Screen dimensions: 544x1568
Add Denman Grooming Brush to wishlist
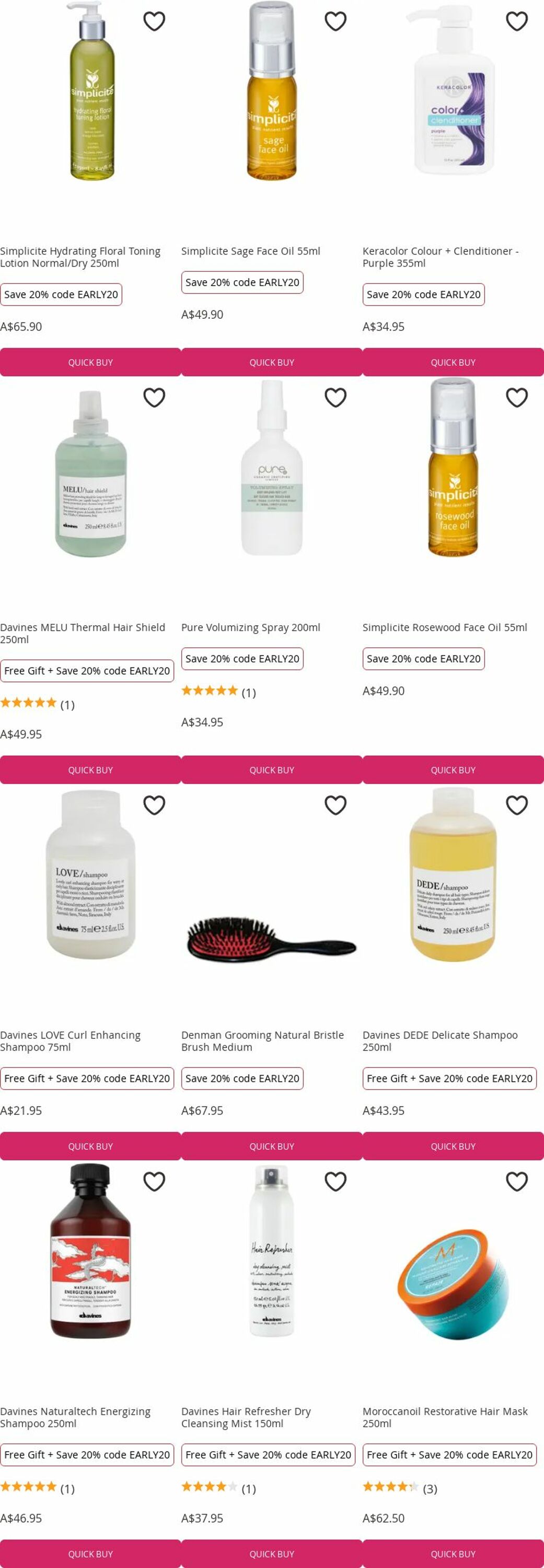pyautogui.click(x=335, y=805)
